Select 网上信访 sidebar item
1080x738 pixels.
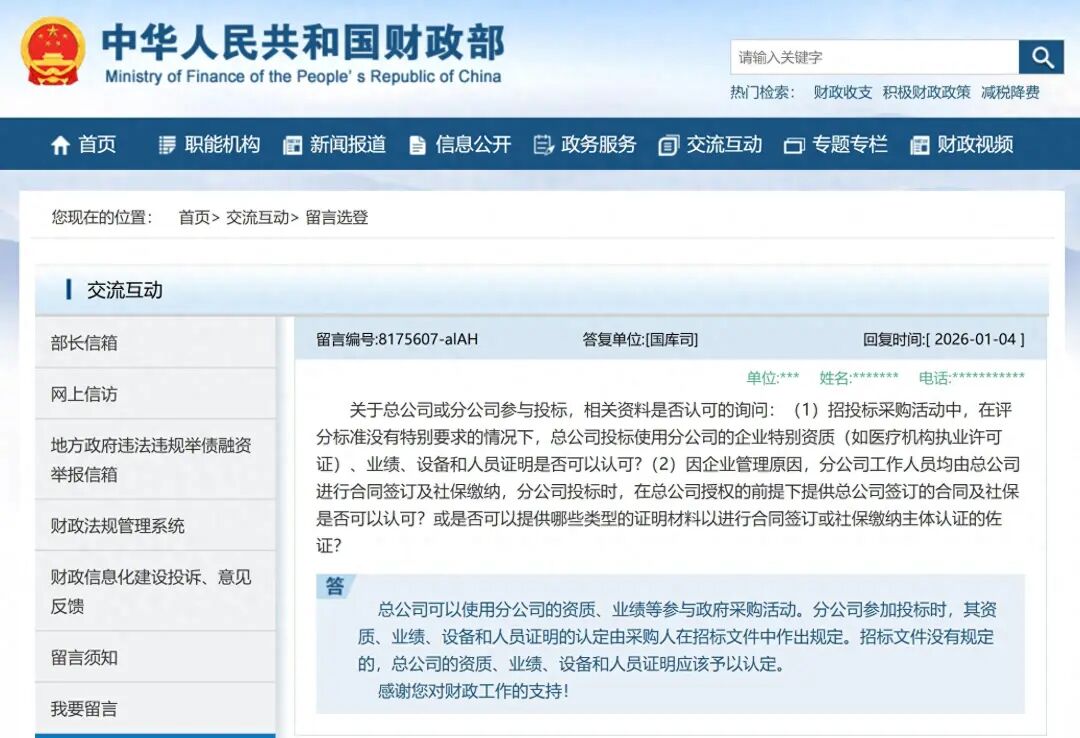(84, 394)
